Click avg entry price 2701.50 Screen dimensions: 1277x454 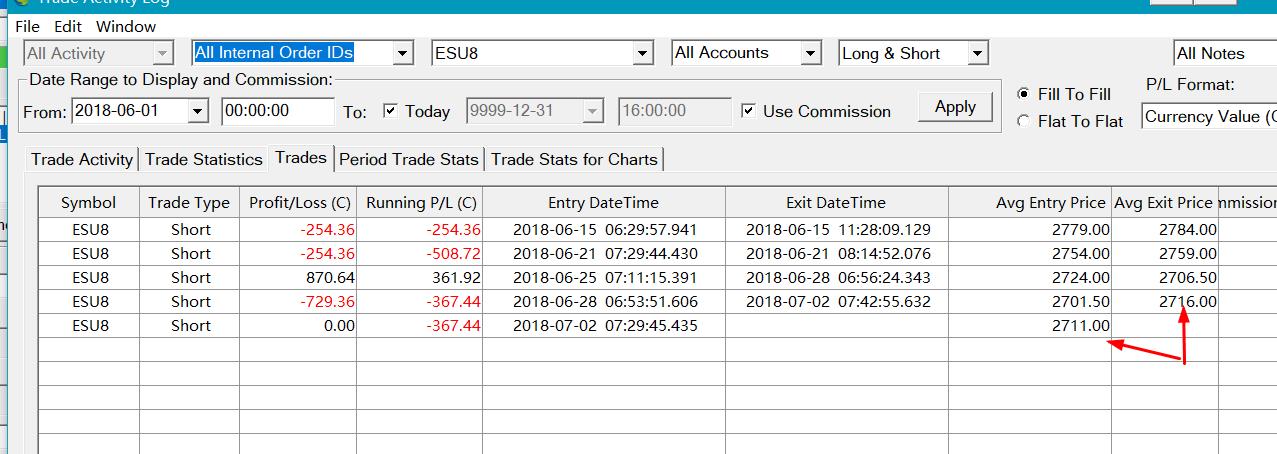point(1081,302)
